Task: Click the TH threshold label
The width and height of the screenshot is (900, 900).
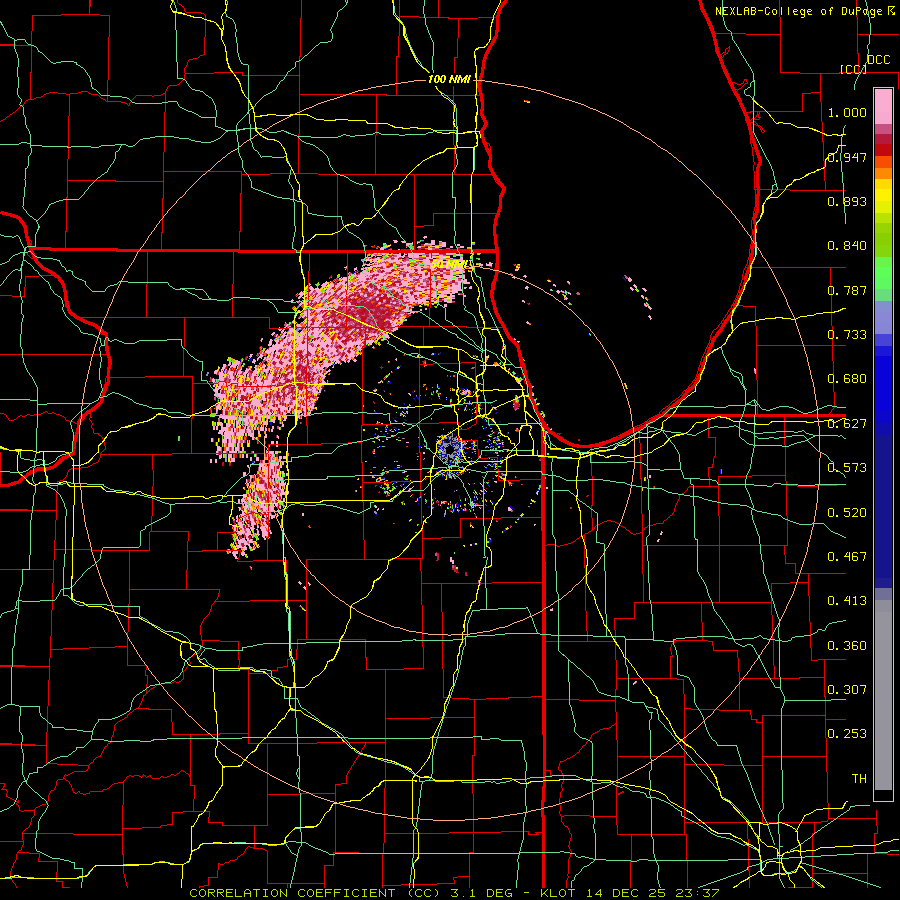Action: click(859, 778)
